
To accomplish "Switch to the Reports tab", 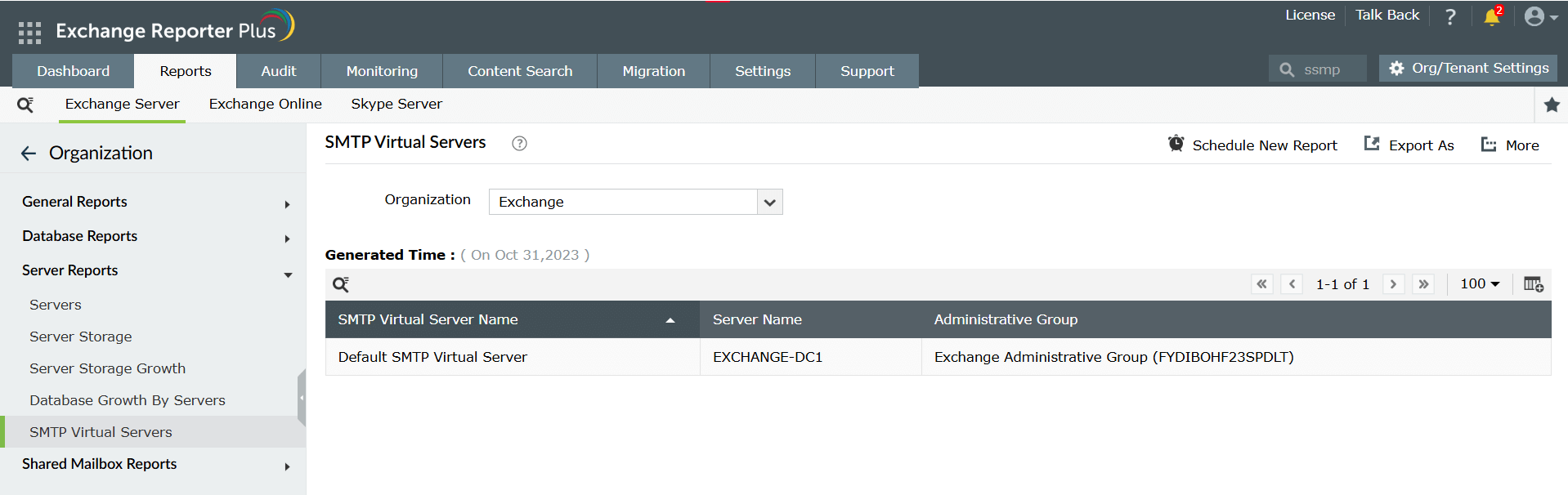I will (186, 71).
